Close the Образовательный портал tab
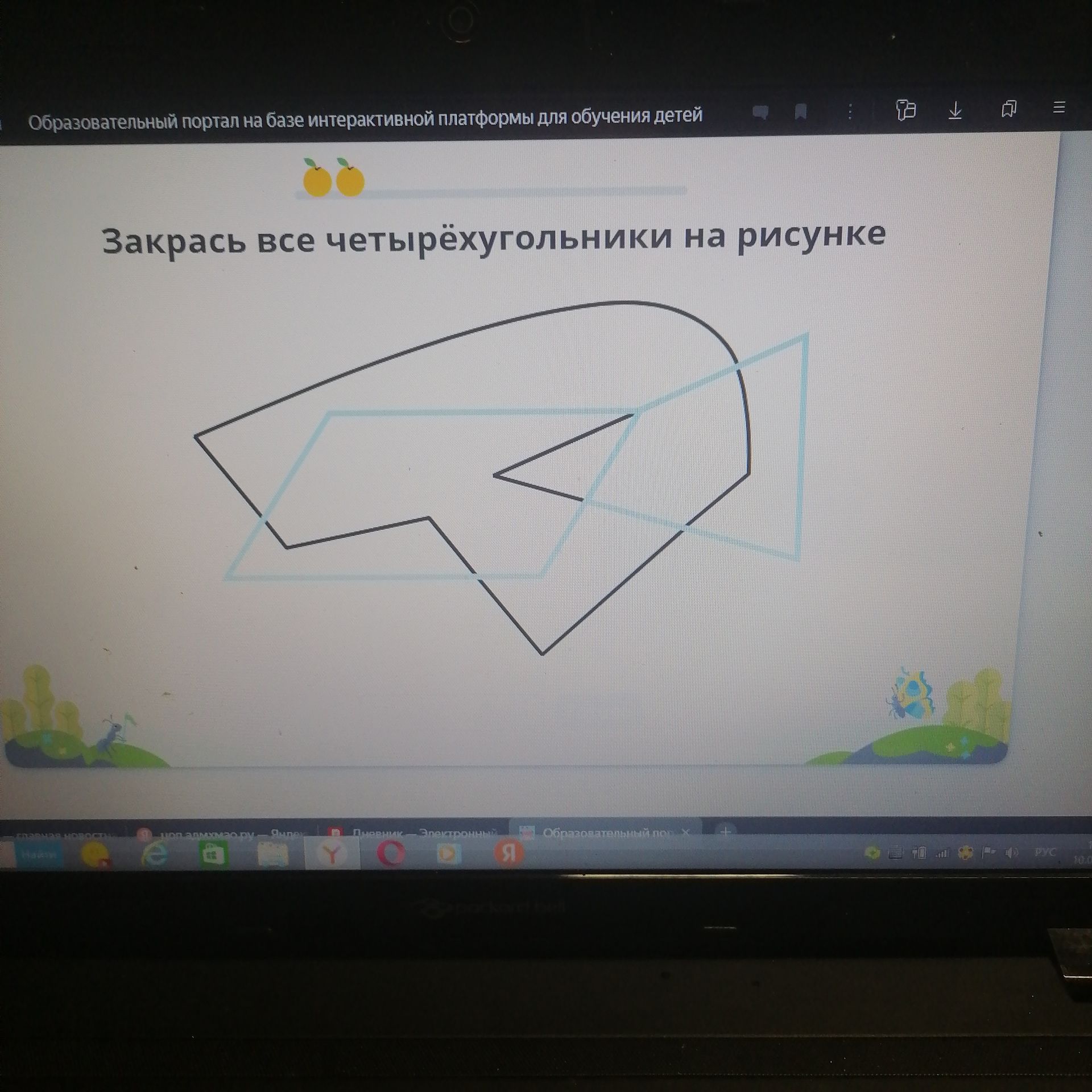Screen dimensions: 1092x1092 [685, 832]
